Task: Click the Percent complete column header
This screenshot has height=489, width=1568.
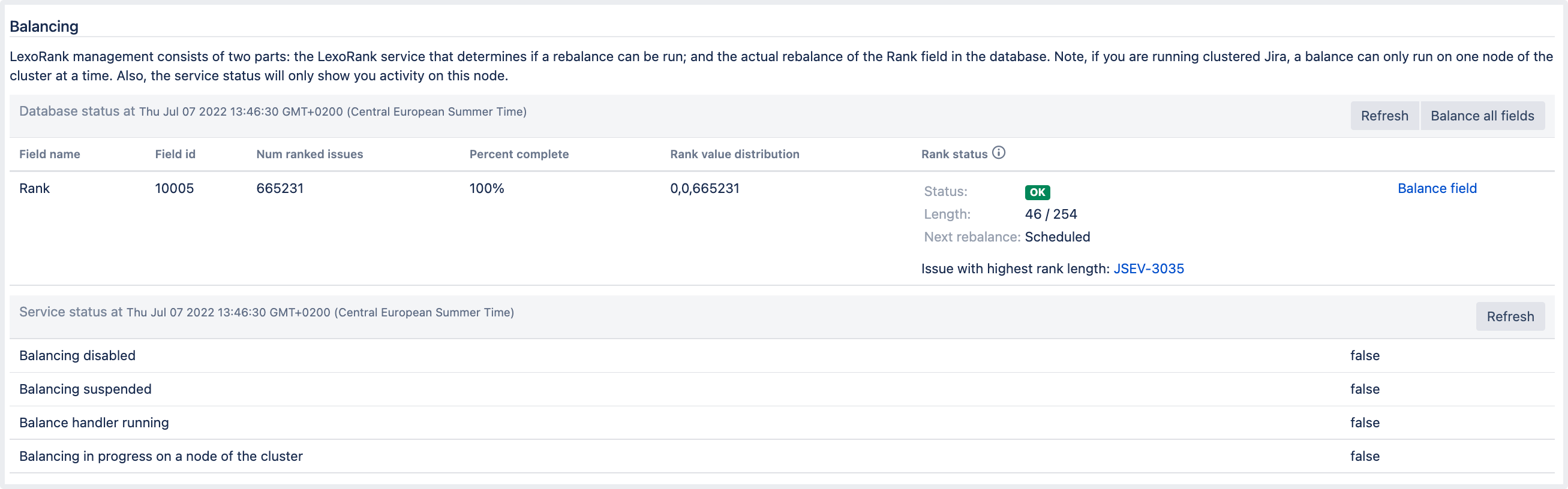Action: [x=519, y=154]
